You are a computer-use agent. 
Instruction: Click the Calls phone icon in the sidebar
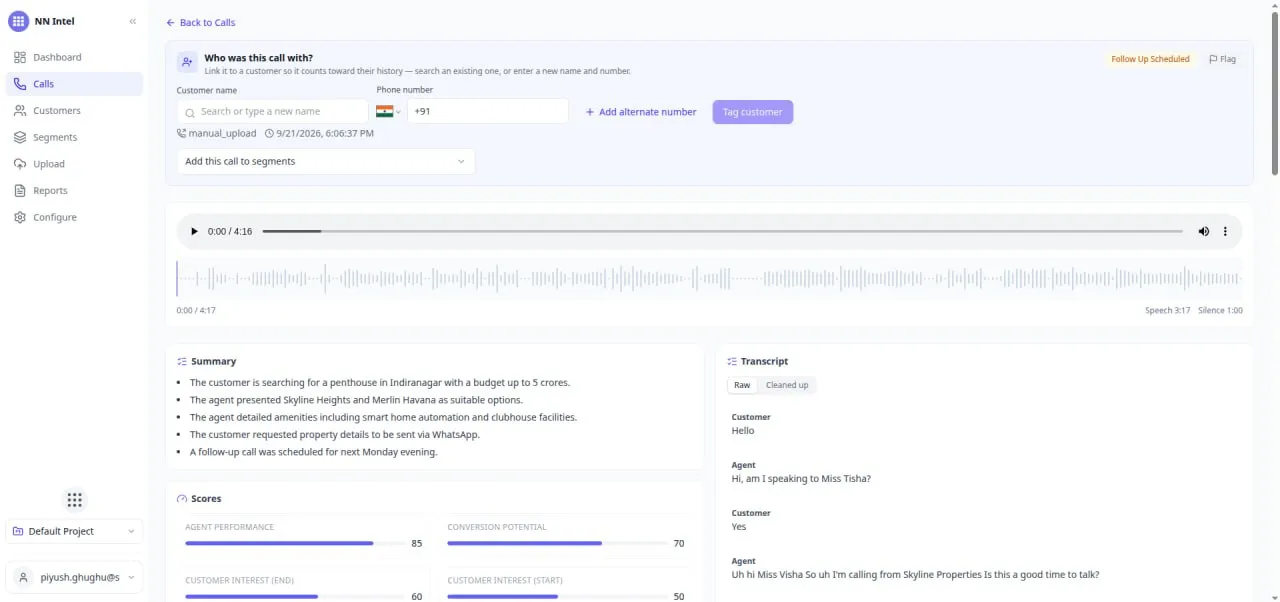pos(20,84)
